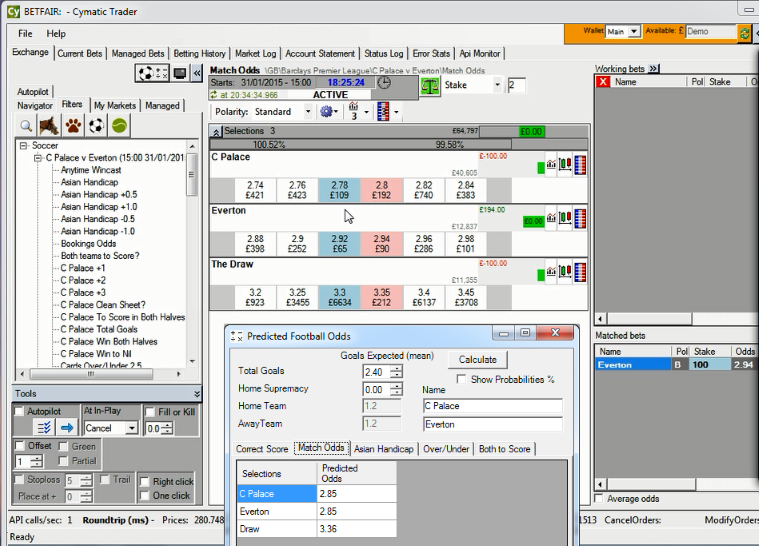
Task: Toggle the Green checkbox
Action: pos(63,446)
